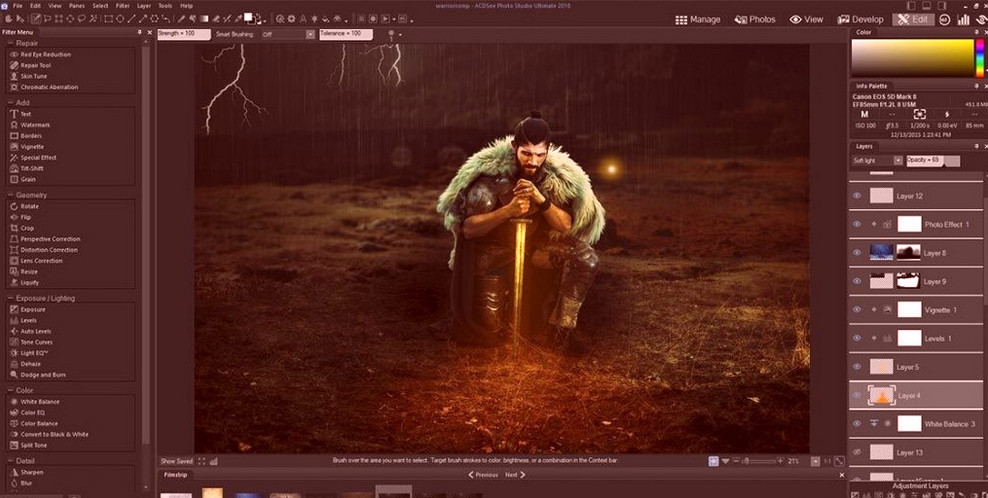Image resolution: width=988 pixels, height=498 pixels.
Task: Open Lens Correction tool
Action: (37, 260)
